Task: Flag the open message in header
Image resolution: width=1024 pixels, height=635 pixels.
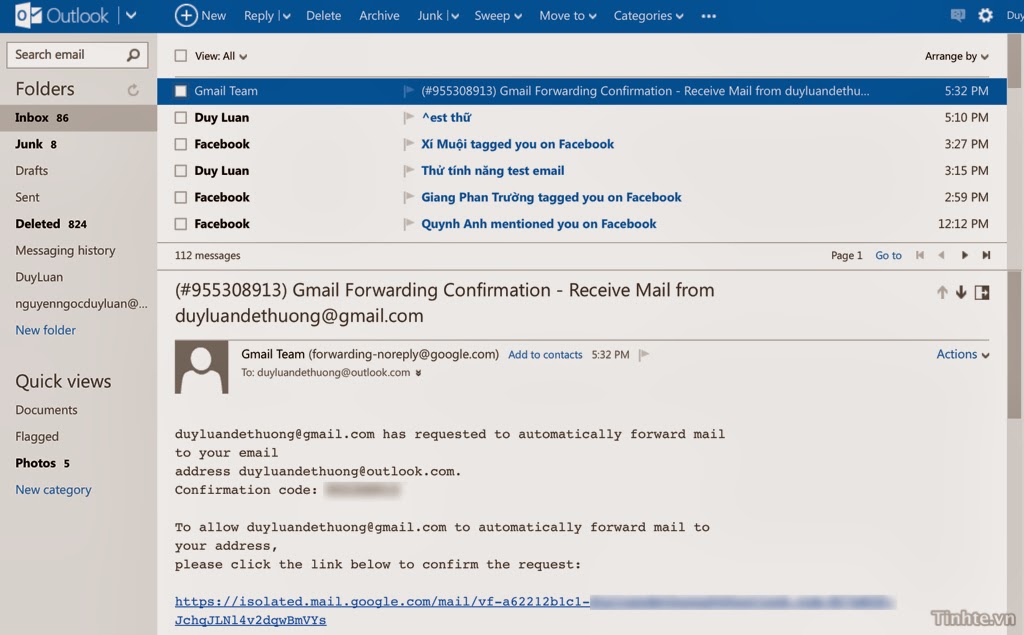Action: 644,355
